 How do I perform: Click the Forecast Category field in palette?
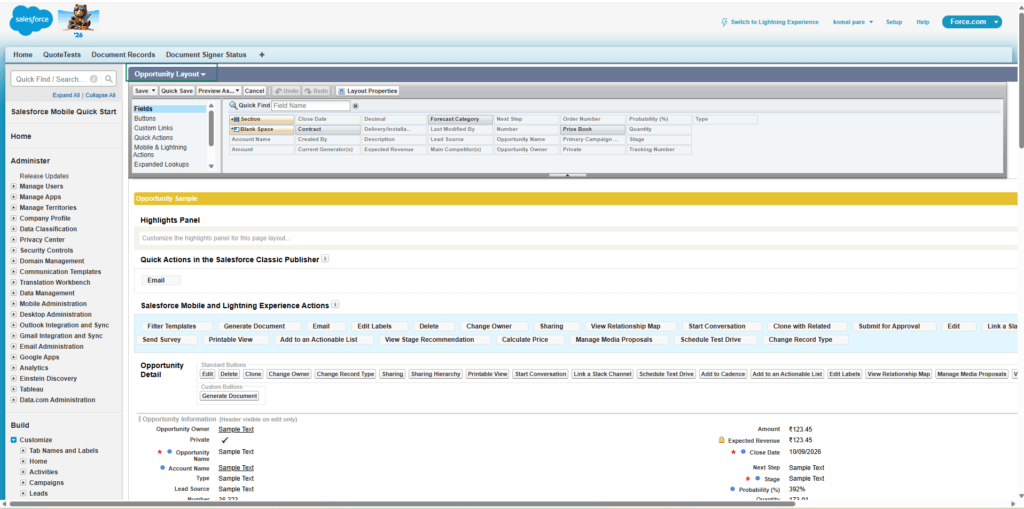point(460,120)
